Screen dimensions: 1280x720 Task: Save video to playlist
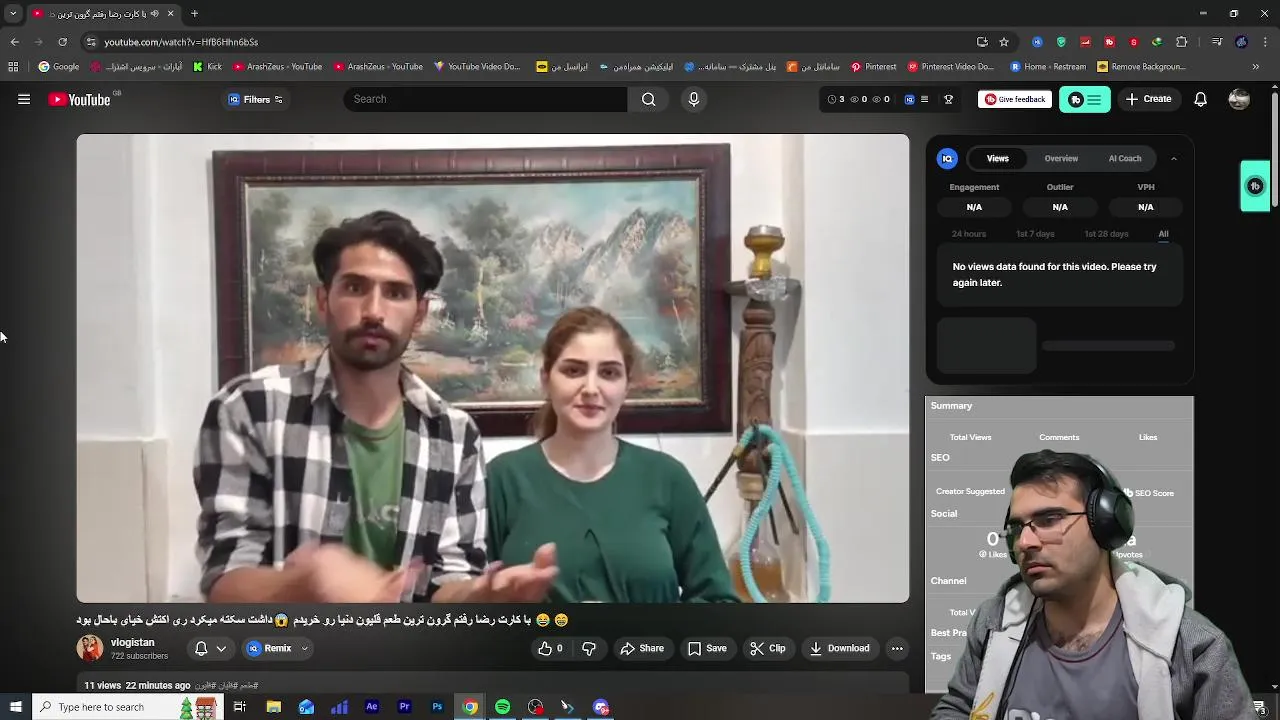[x=707, y=648]
